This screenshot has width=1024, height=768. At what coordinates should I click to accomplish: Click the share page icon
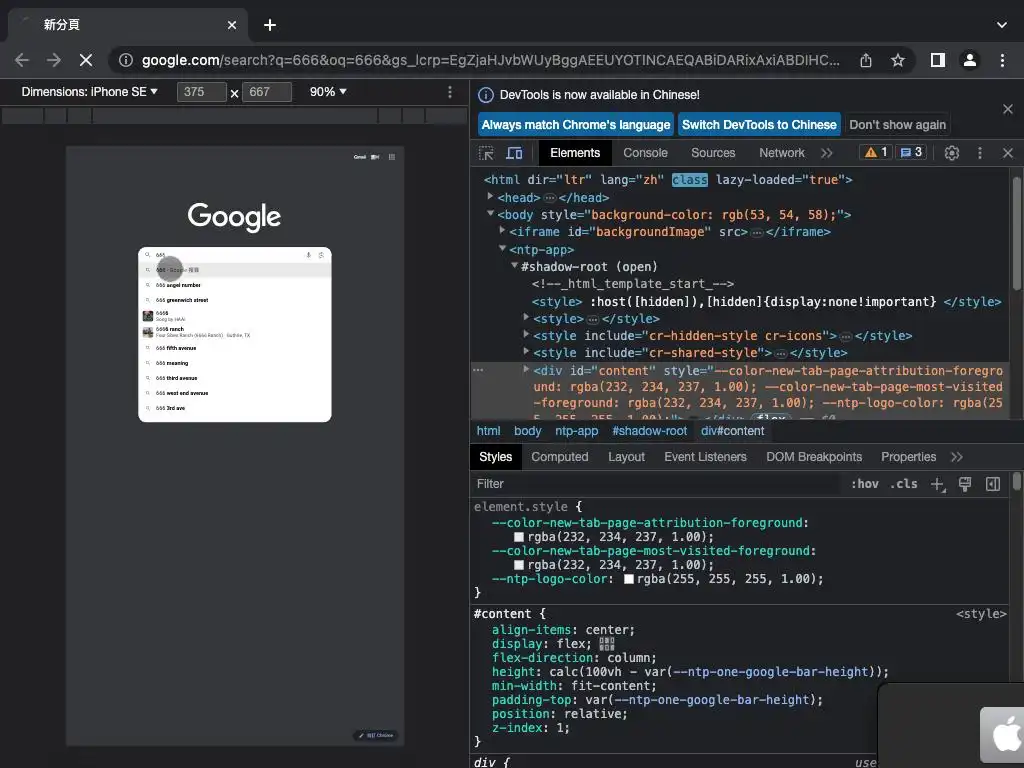pos(866,60)
